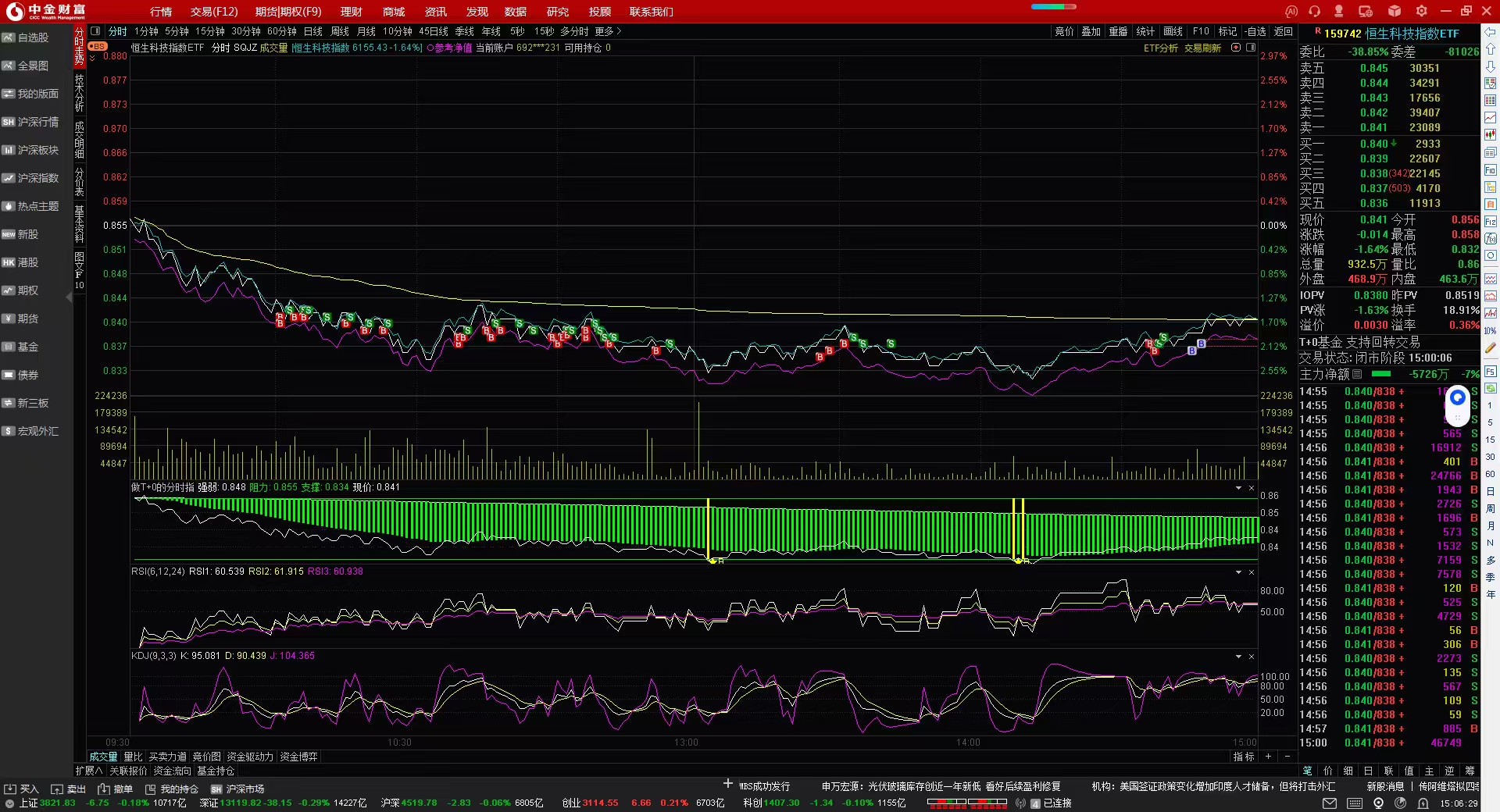Open the 理财 menu
Screen dimensions: 1500x812
click(x=352, y=12)
